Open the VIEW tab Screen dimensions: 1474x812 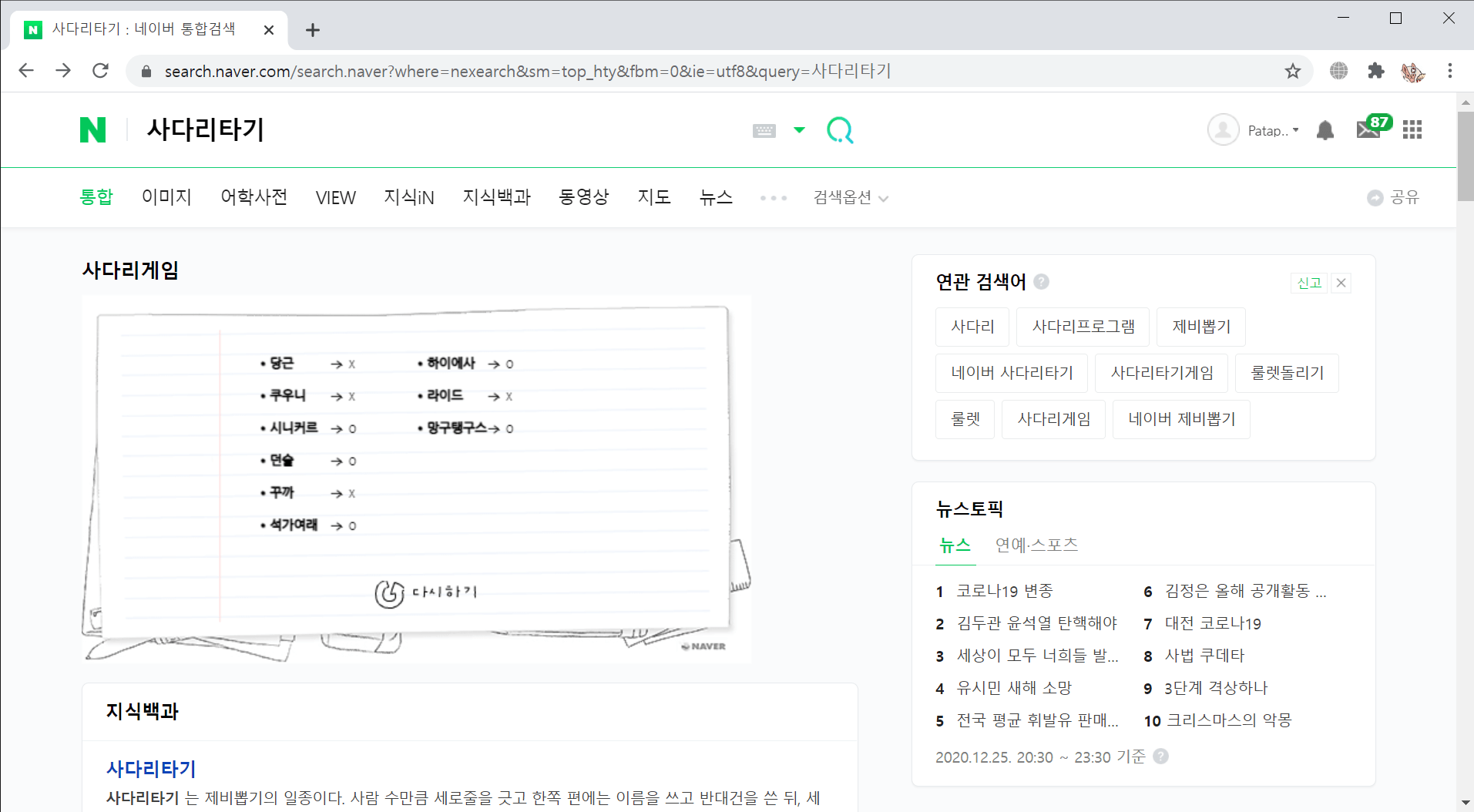tap(336, 198)
